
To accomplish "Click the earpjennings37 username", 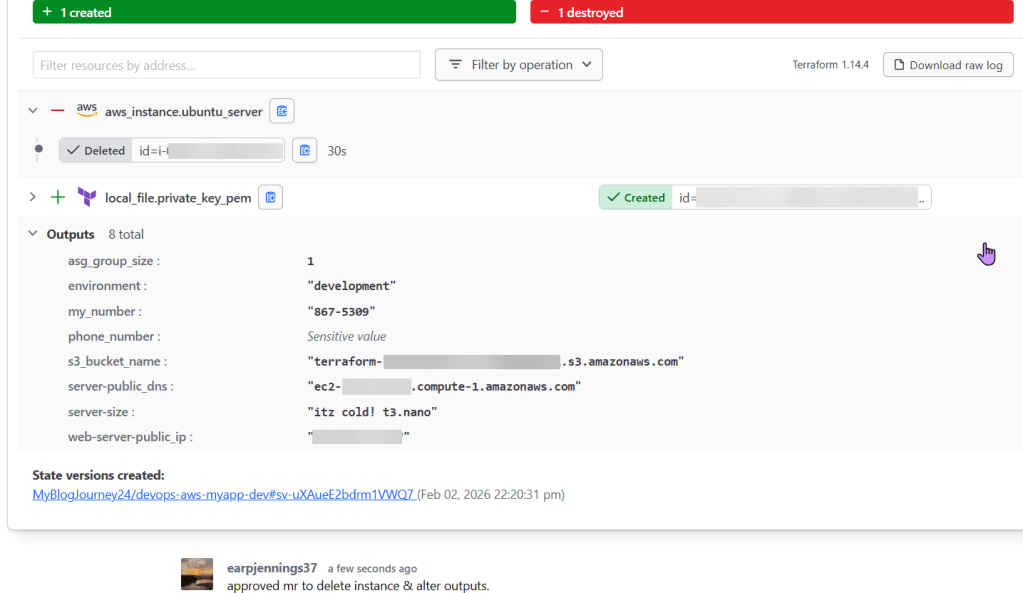I will (x=272, y=568).
